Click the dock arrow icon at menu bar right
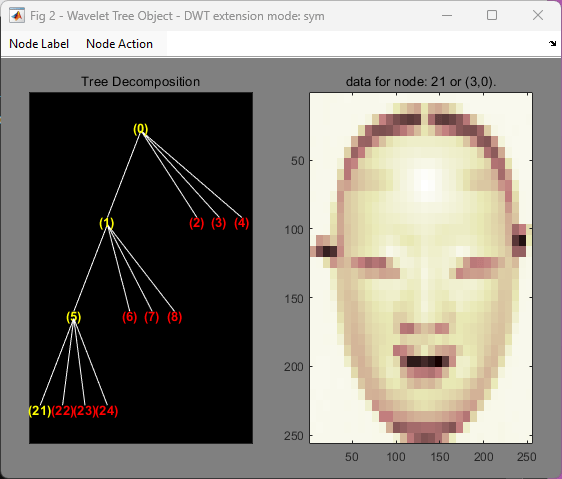The width and height of the screenshot is (562, 479). point(552,44)
